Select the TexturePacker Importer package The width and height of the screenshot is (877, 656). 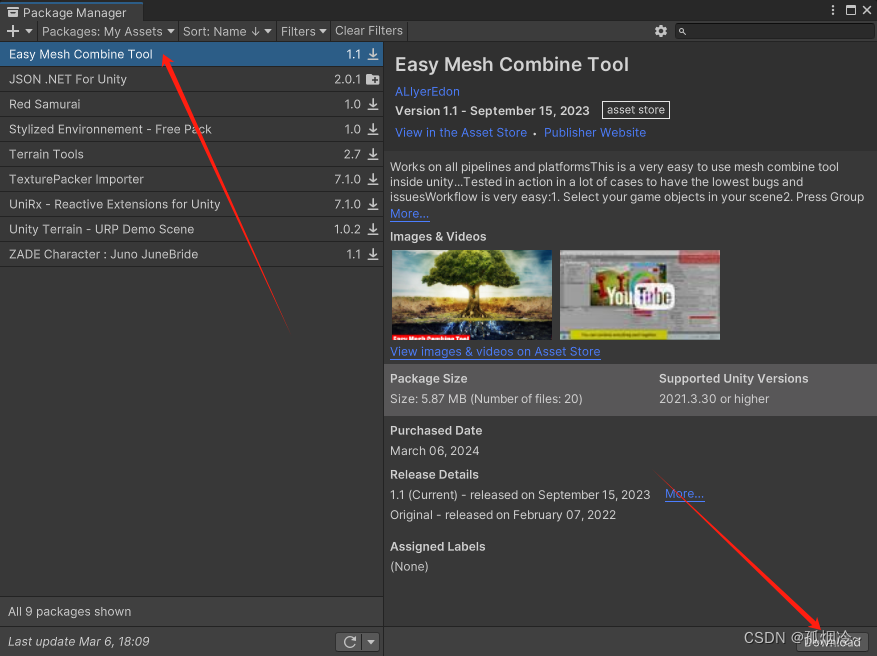(191, 179)
